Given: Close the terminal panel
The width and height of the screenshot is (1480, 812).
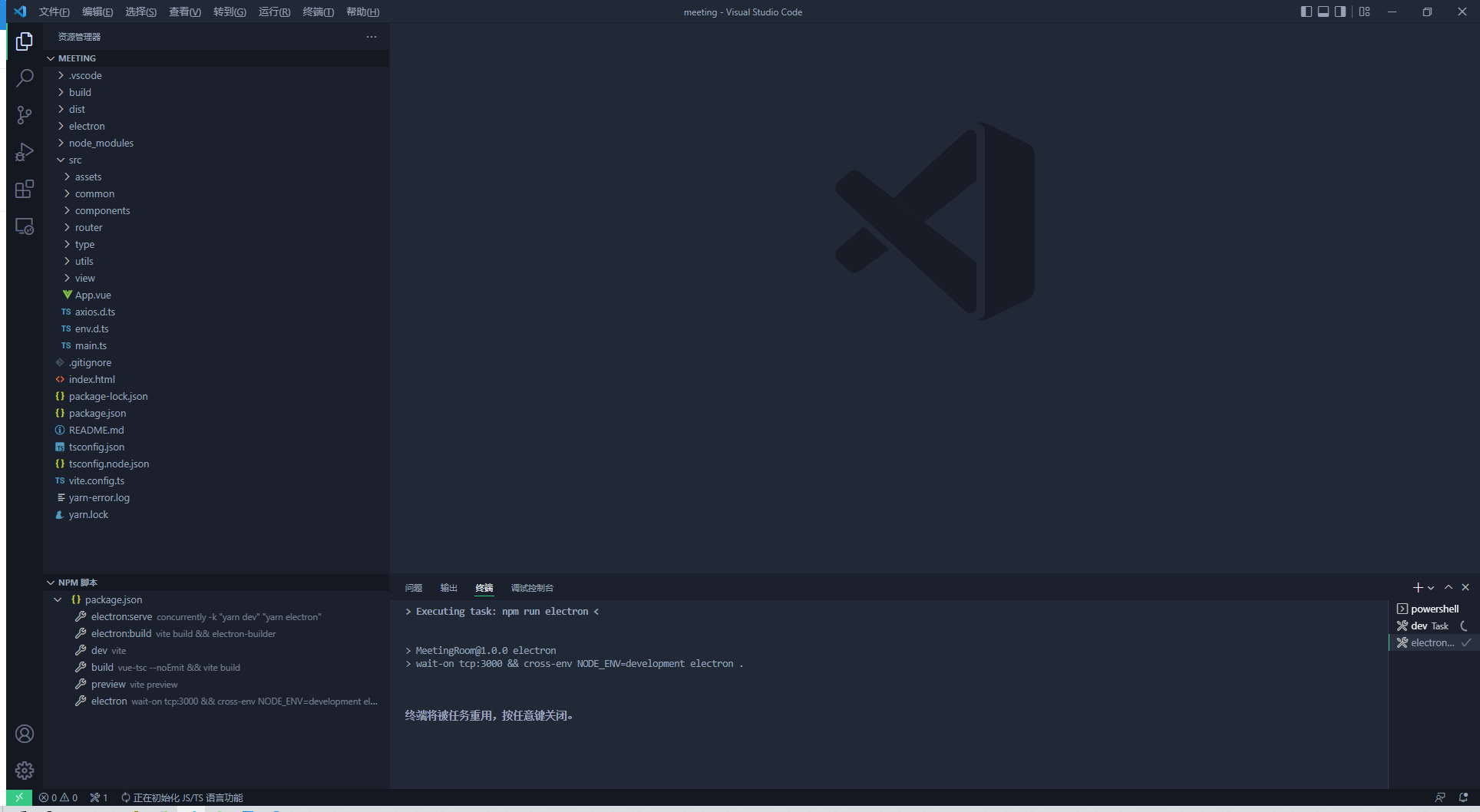Looking at the screenshot, I should click(x=1465, y=587).
